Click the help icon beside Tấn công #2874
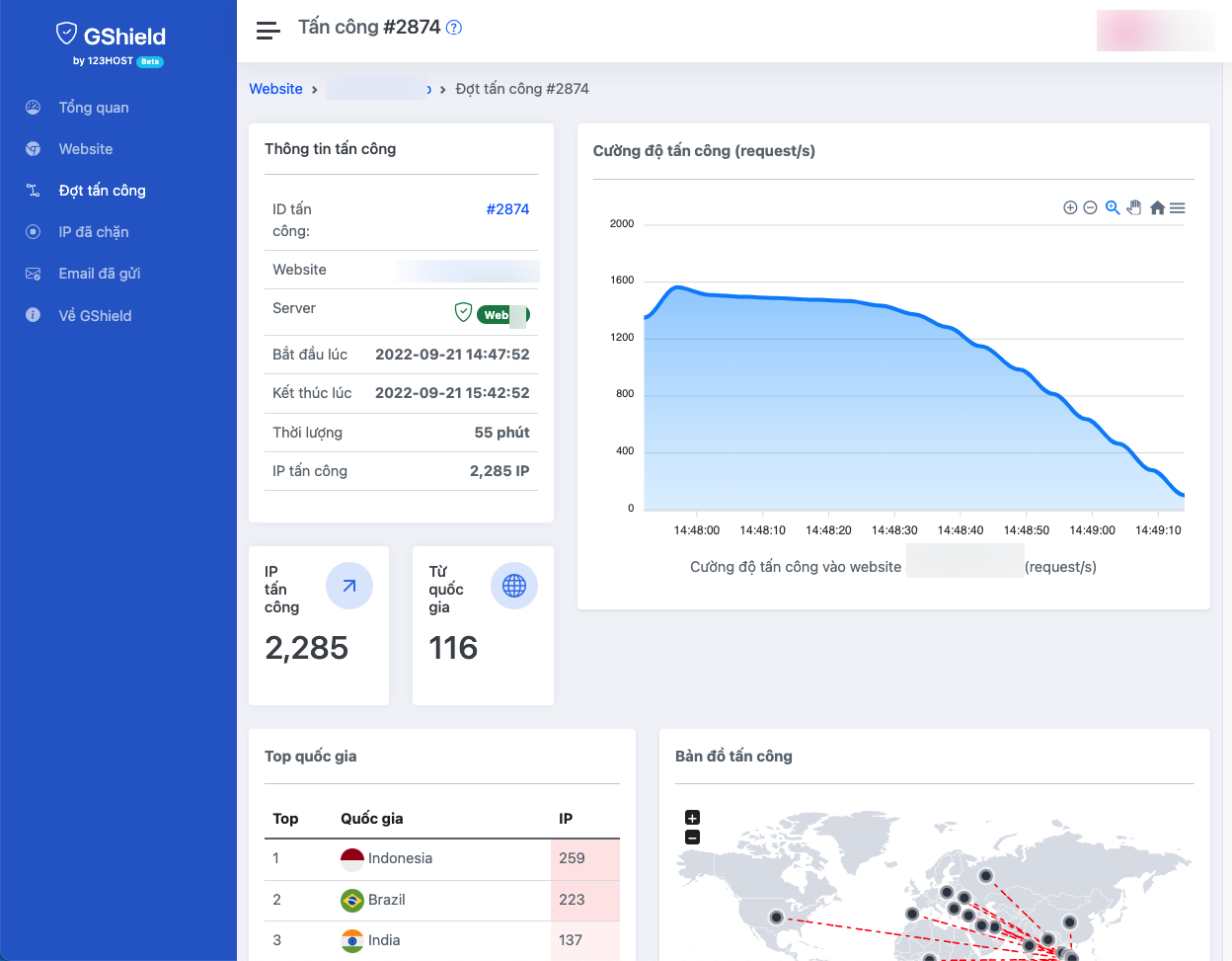 point(453,27)
